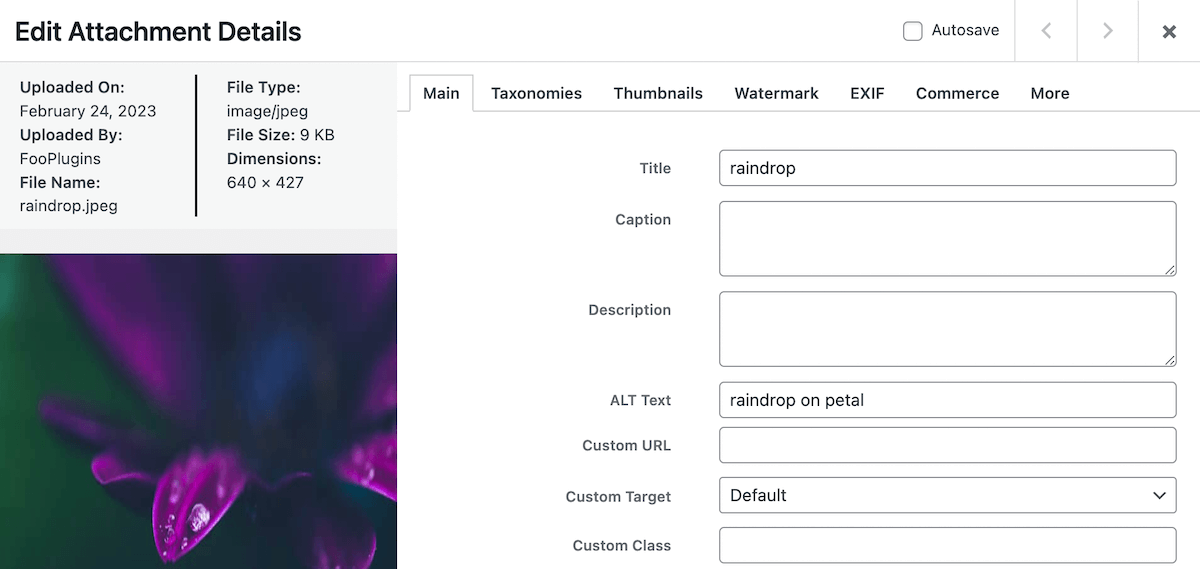The height and width of the screenshot is (569, 1200).
Task: Click the ALT Text label
Action: [x=641, y=400]
